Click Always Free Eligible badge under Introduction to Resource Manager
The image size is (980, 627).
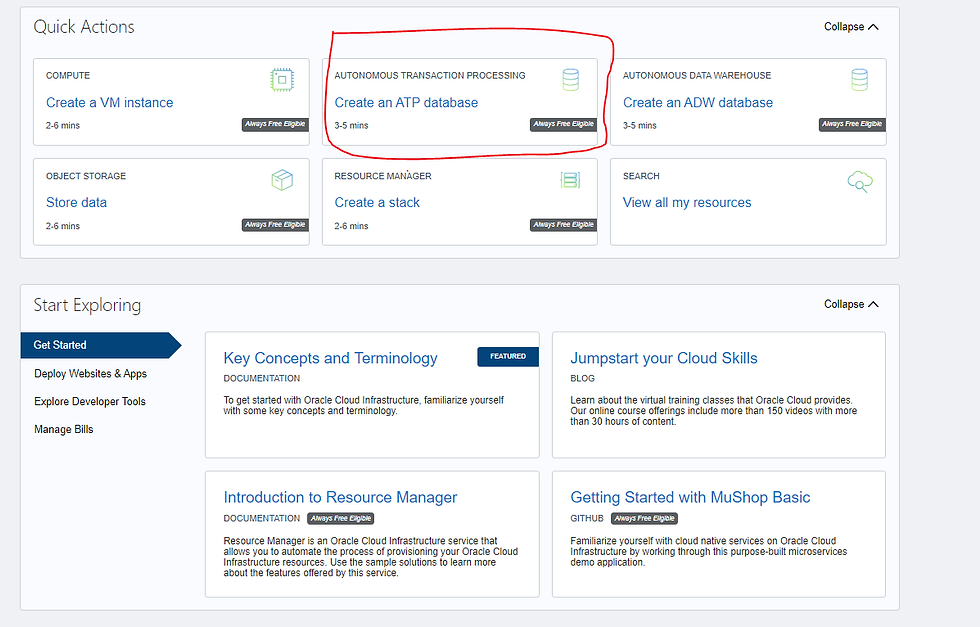[341, 518]
